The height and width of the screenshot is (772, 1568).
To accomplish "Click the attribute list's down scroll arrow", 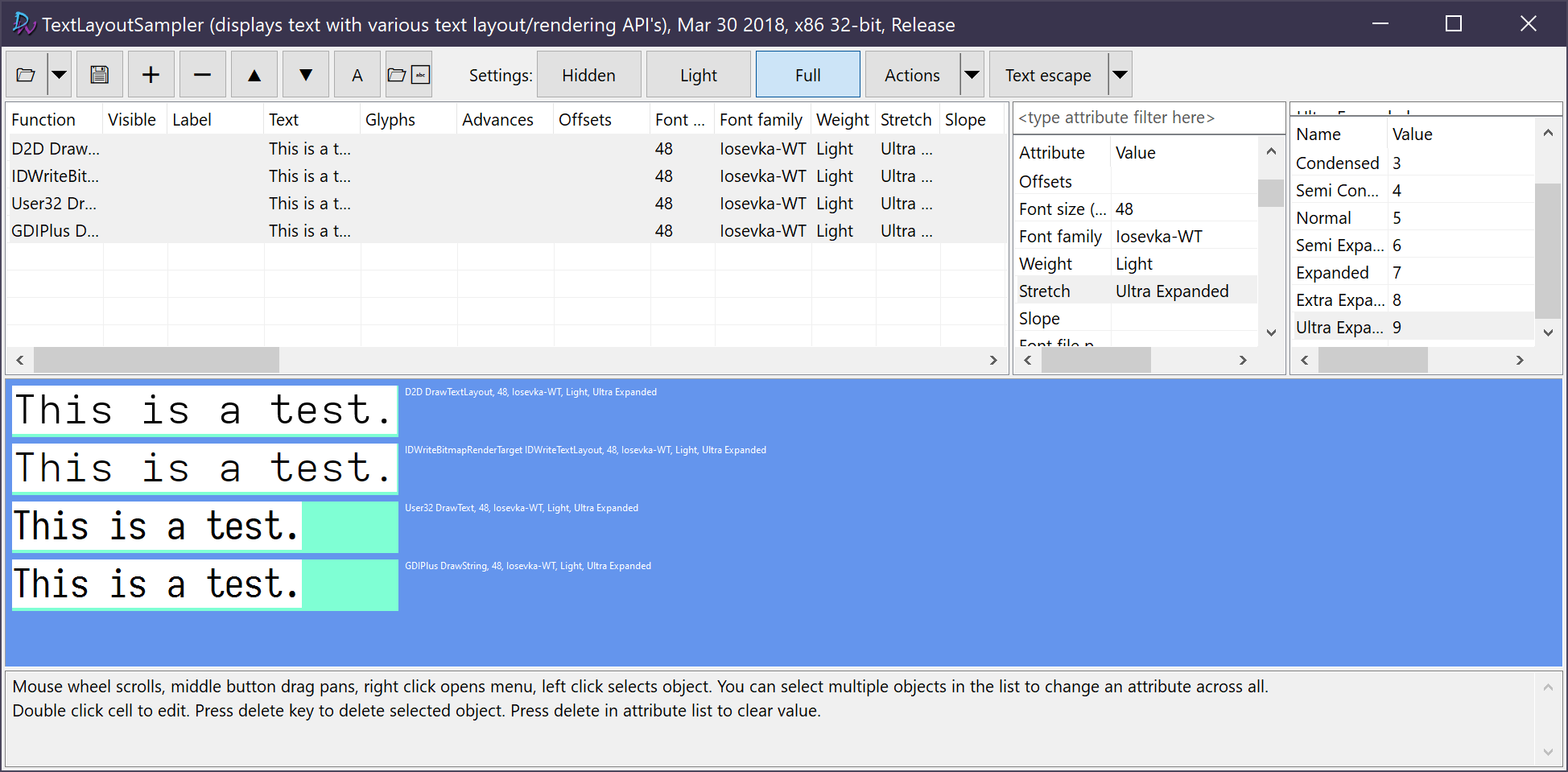I will 1270,332.
